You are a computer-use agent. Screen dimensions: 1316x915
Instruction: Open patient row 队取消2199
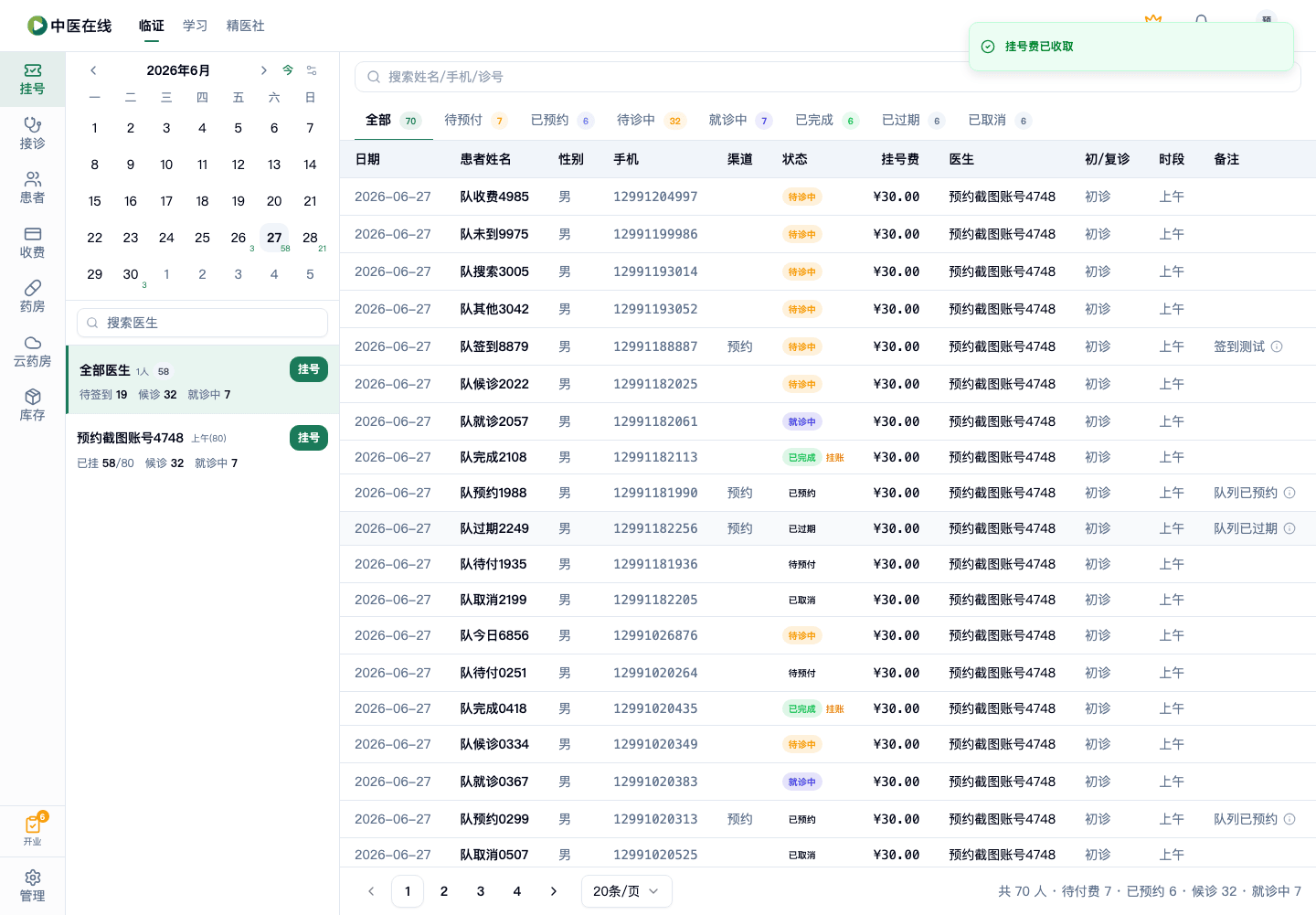pyautogui.click(x=828, y=600)
